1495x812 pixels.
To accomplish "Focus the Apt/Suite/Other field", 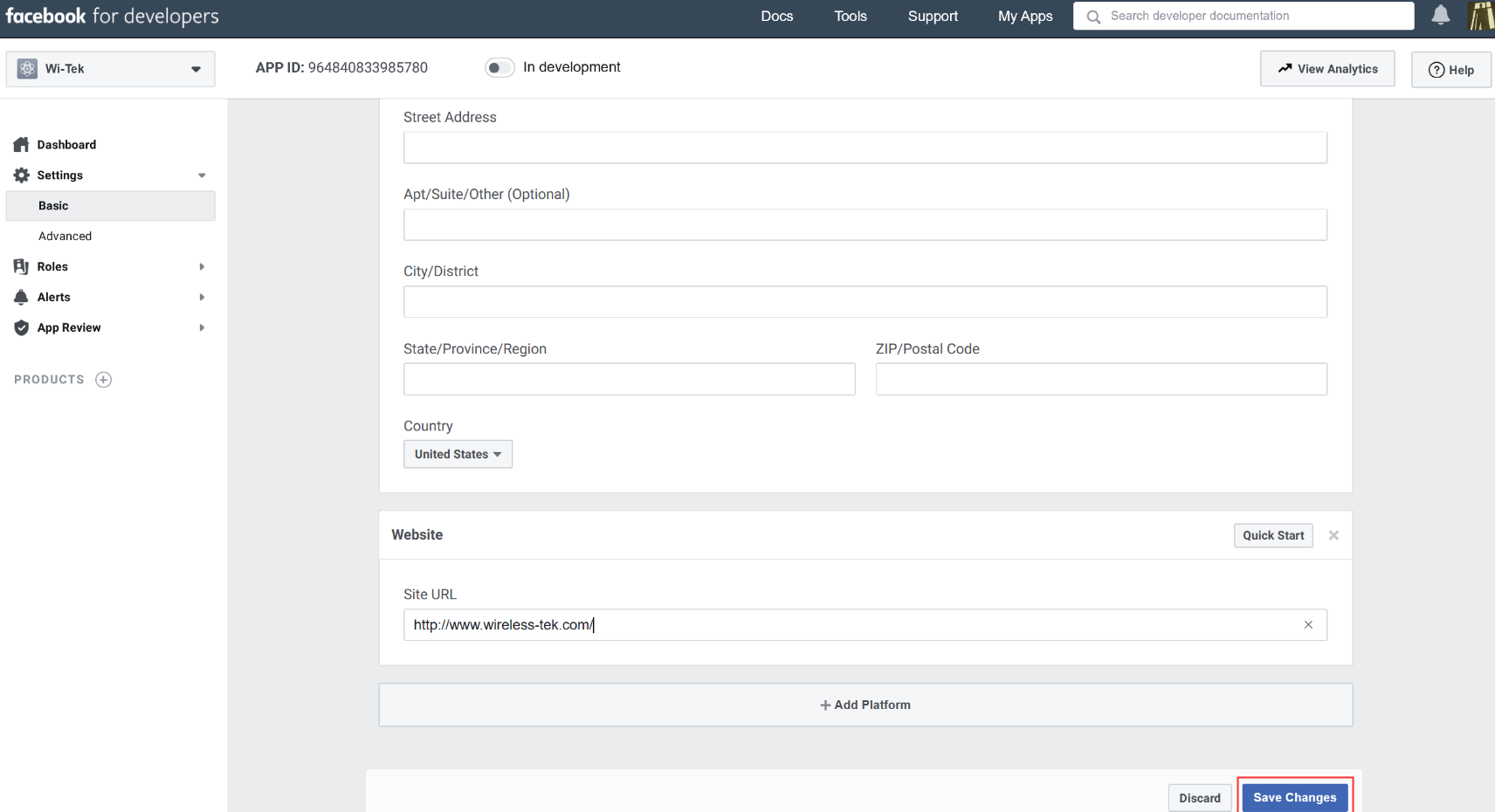I will (x=865, y=224).
